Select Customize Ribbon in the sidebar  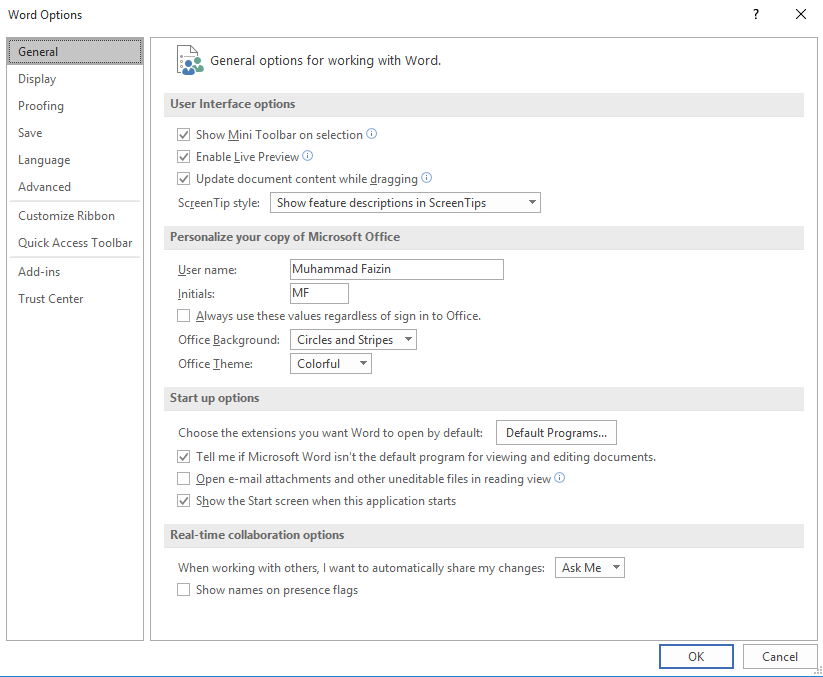[x=66, y=216]
